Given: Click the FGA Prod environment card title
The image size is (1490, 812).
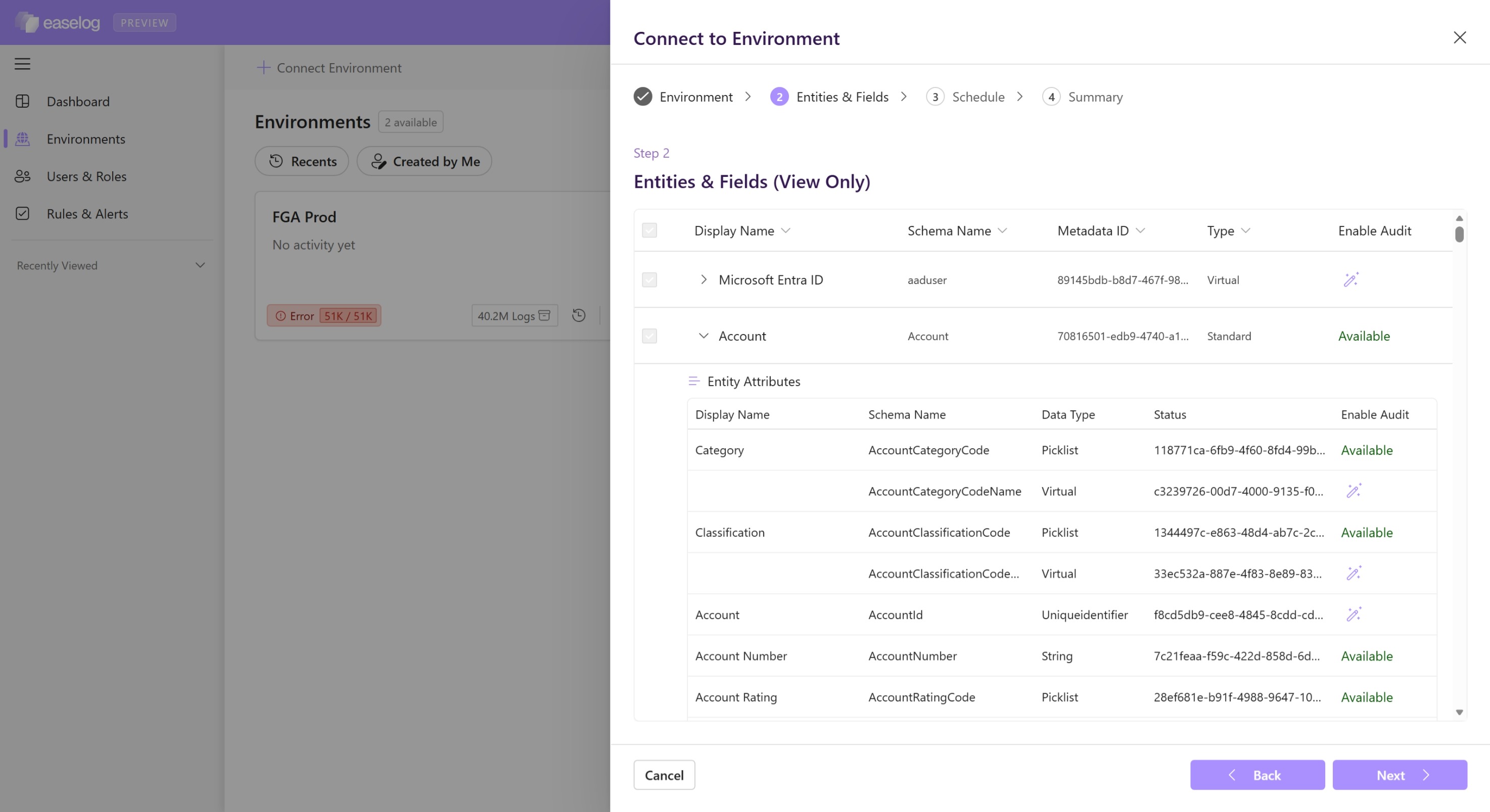Looking at the screenshot, I should (x=304, y=217).
